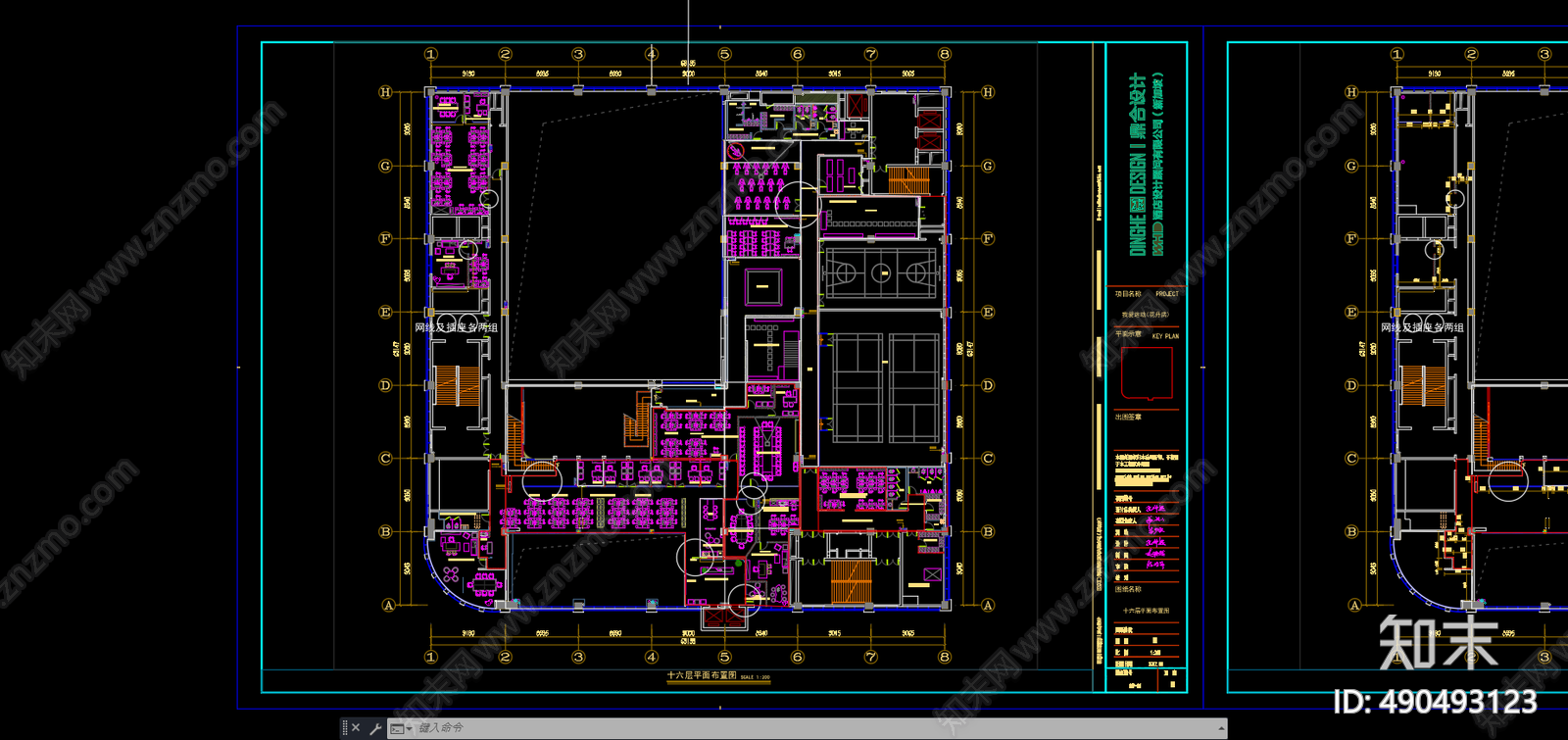The width and height of the screenshot is (1568, 740).
Task: Open the recent commands dropdown
Action: pyautogui.click(x=401, y=728)
